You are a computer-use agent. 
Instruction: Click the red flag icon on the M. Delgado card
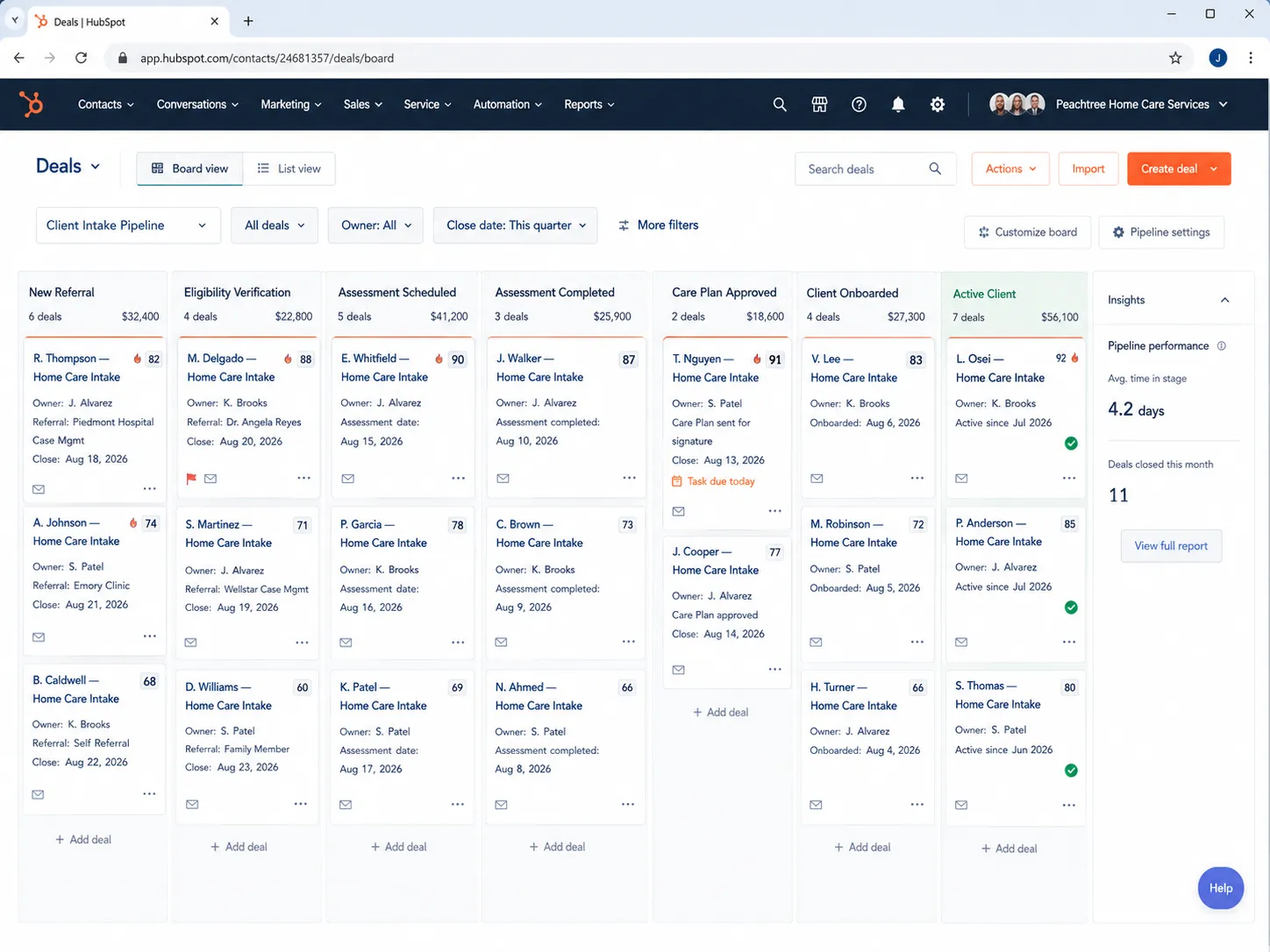point(191,479)
